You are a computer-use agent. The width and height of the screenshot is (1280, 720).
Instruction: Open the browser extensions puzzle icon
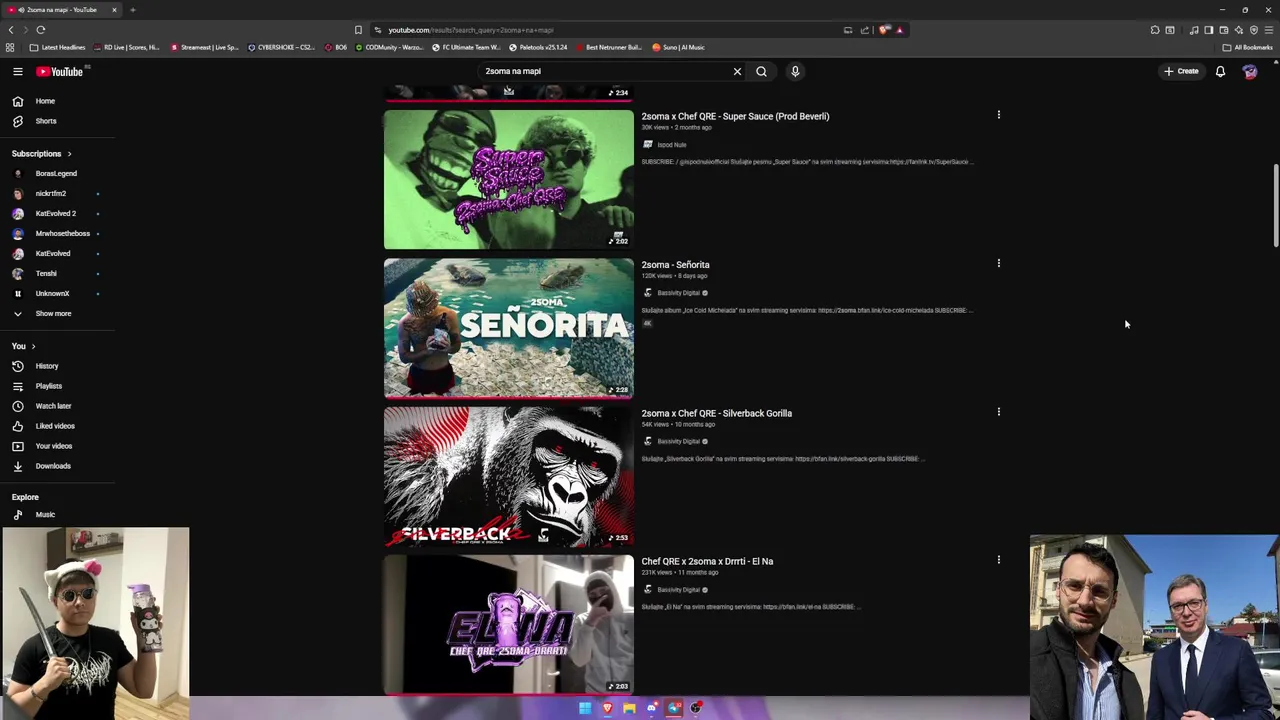[1155, 30]
